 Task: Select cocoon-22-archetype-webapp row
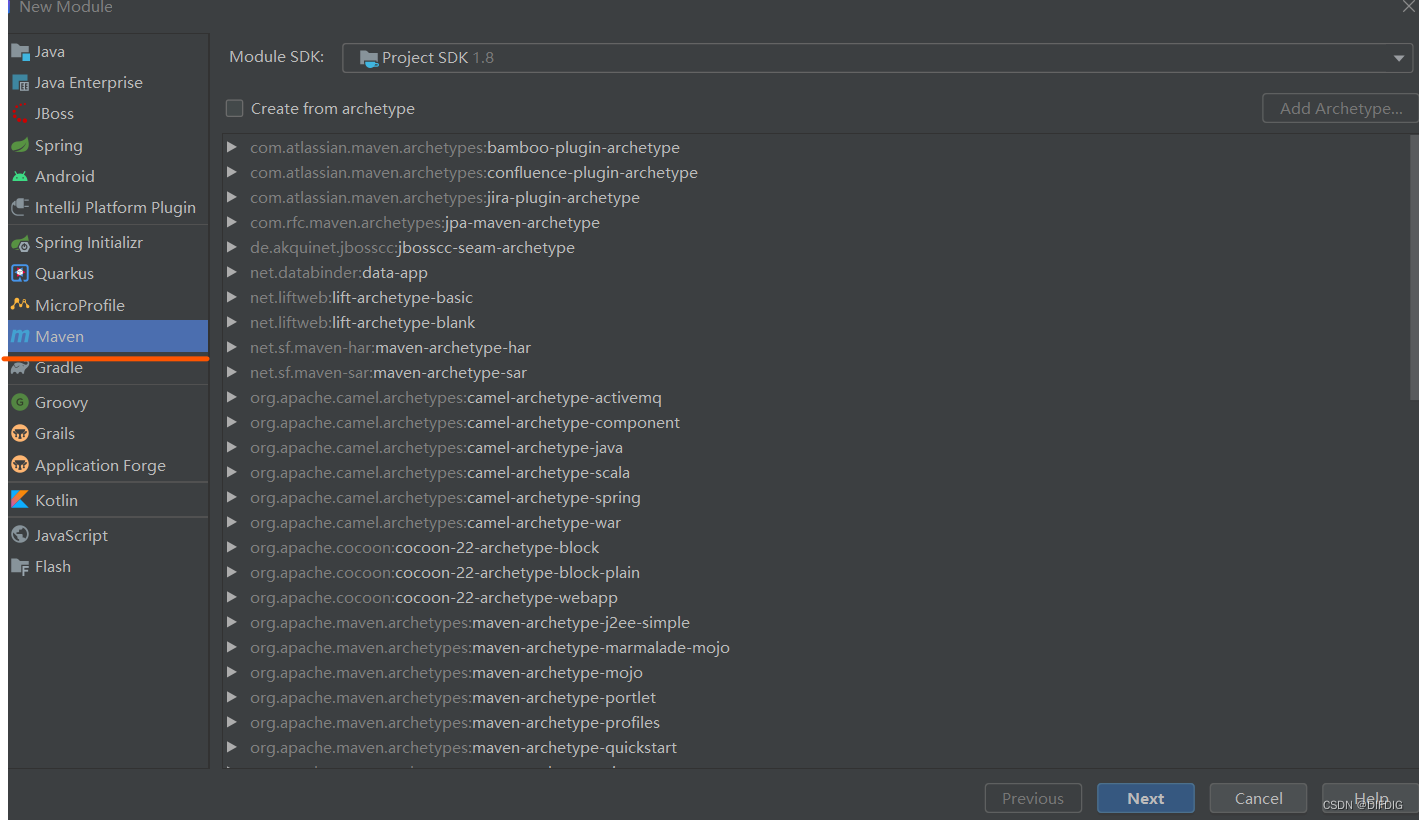816,597
